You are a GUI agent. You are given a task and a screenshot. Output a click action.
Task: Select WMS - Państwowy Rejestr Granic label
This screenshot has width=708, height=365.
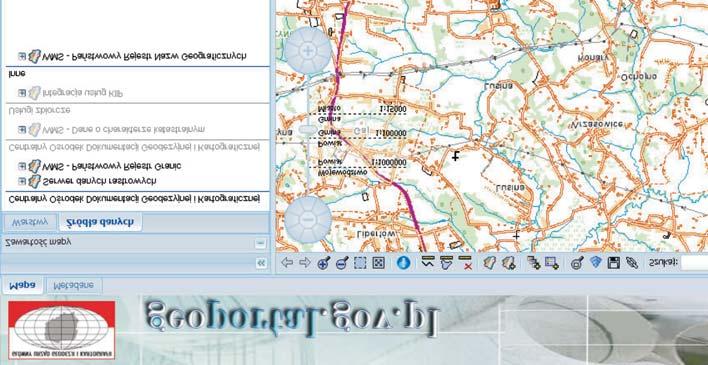pos(112,166)
